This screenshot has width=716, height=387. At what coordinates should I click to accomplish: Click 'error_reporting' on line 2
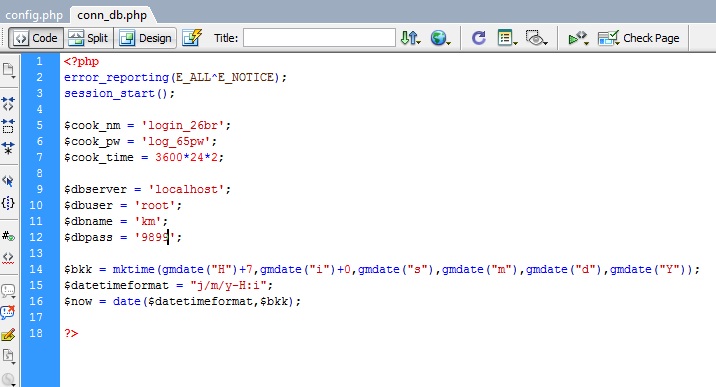[116, 78]
